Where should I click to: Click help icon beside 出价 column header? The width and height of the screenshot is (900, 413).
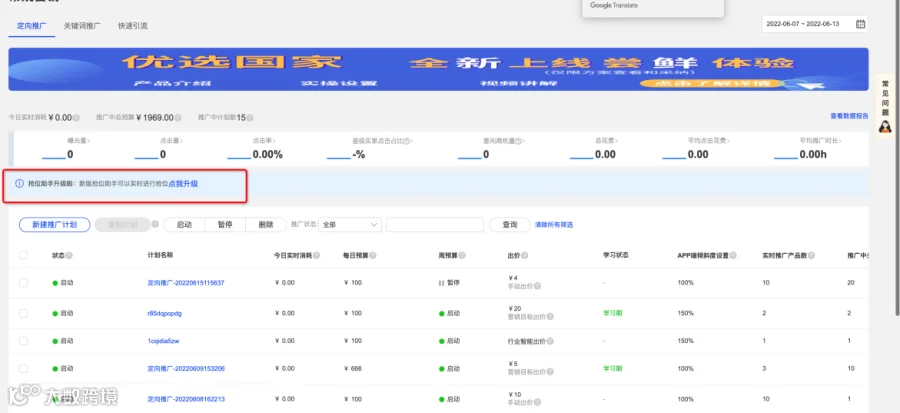coord(524,255)
